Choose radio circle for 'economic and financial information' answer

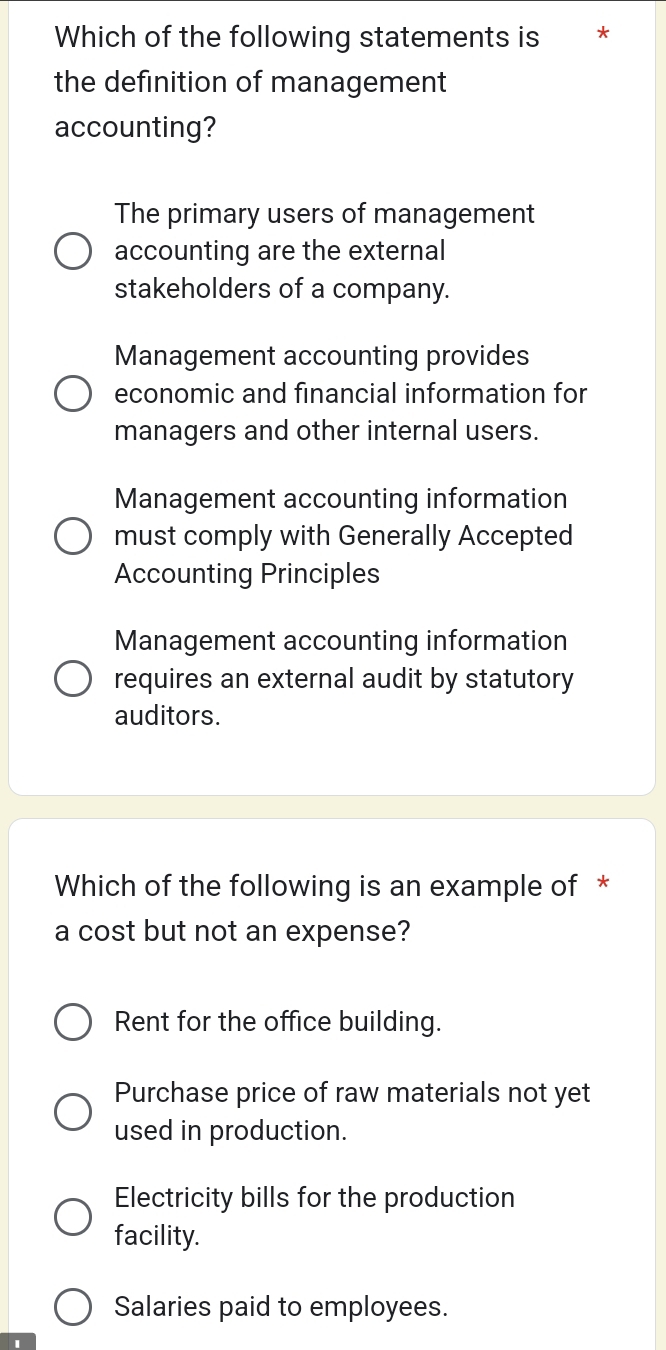72,394
